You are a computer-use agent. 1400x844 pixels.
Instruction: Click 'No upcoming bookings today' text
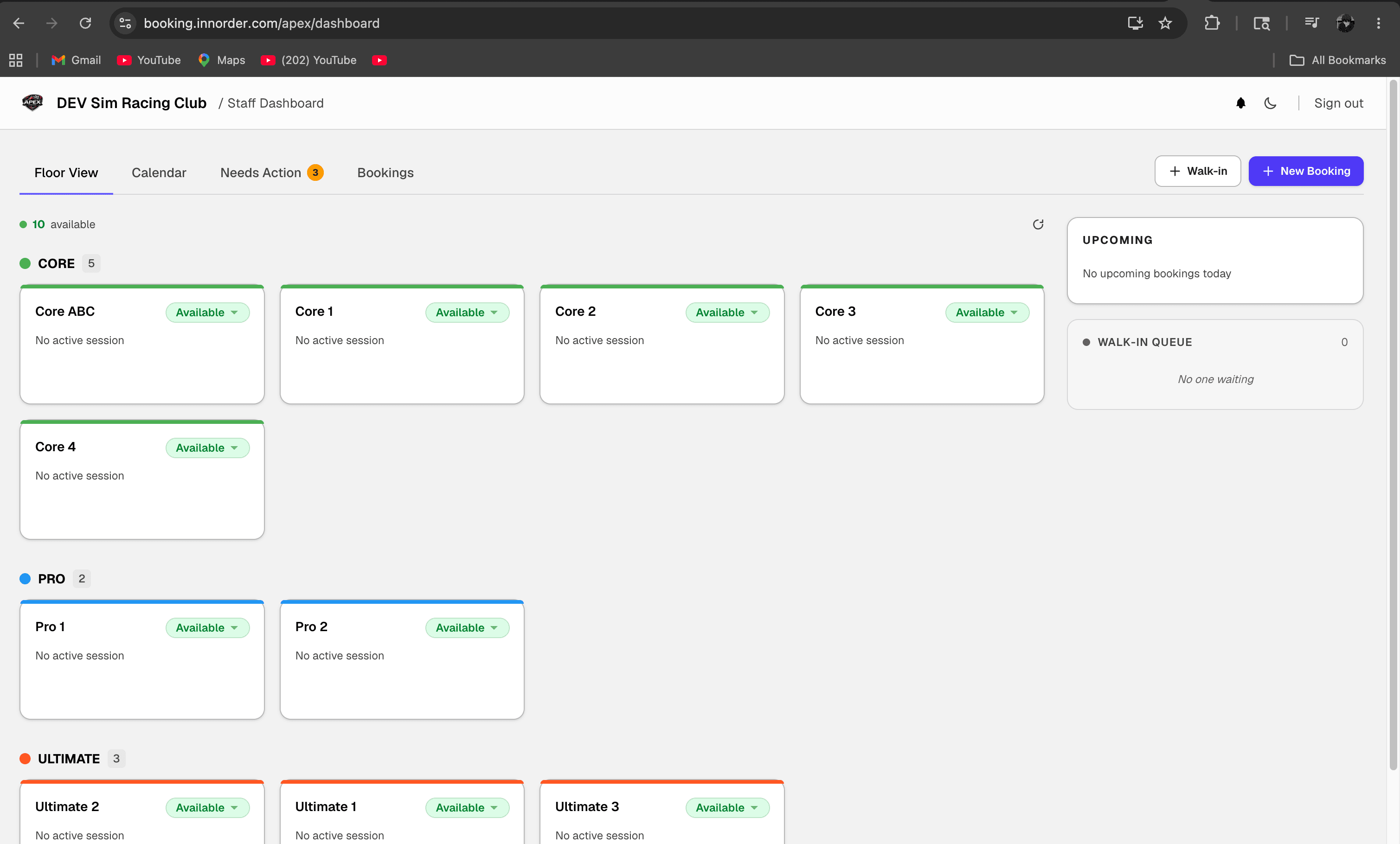click(1156, 273)
